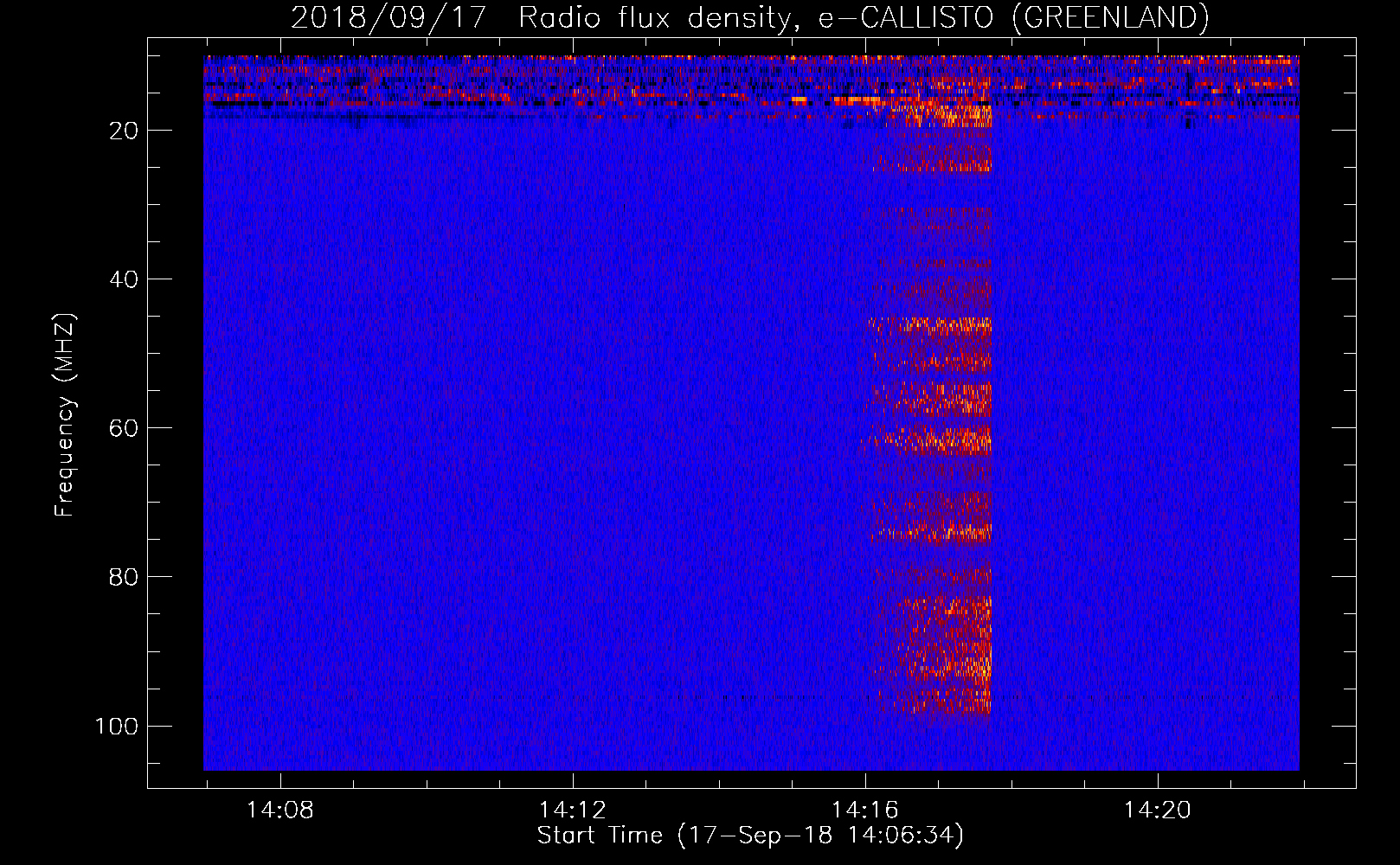This screenshot has width=1400, height=865.
Task: Click the 20 frequency tick label
Action: [124, 131]
